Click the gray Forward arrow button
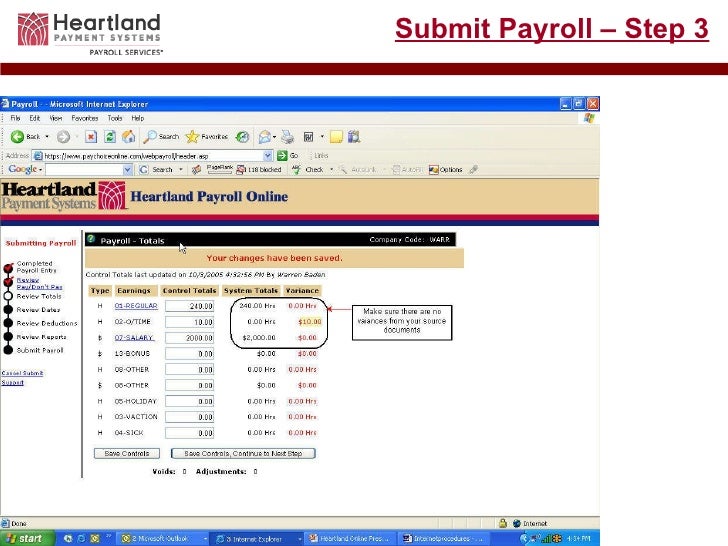728x546 pixels. click(64, 136)
